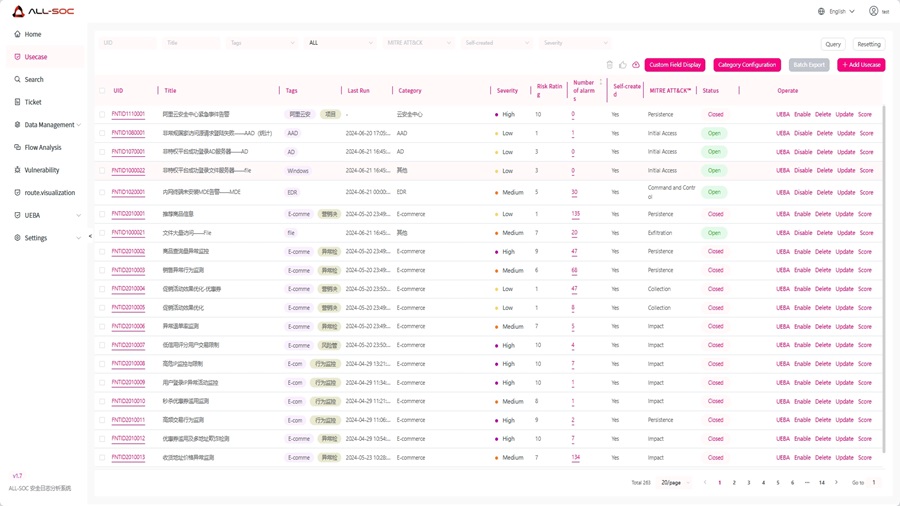Open Flow Analysis in the sidebar
Viewport: 900px width, 506px height.
pos(42,148)
